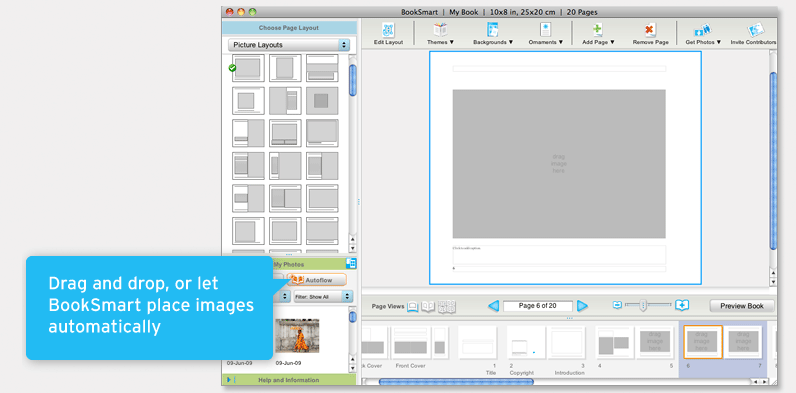The height and width of the screenshot is (393, 796).
Task: Click the Autoflow book icon
Action: click(297, 279)
